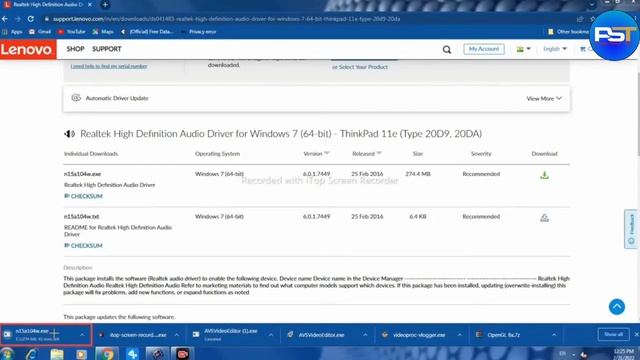The width and height of the screenshot is (640, 360).
Task: Click the 274.4 MB size cell
Action: coord(418,174)
